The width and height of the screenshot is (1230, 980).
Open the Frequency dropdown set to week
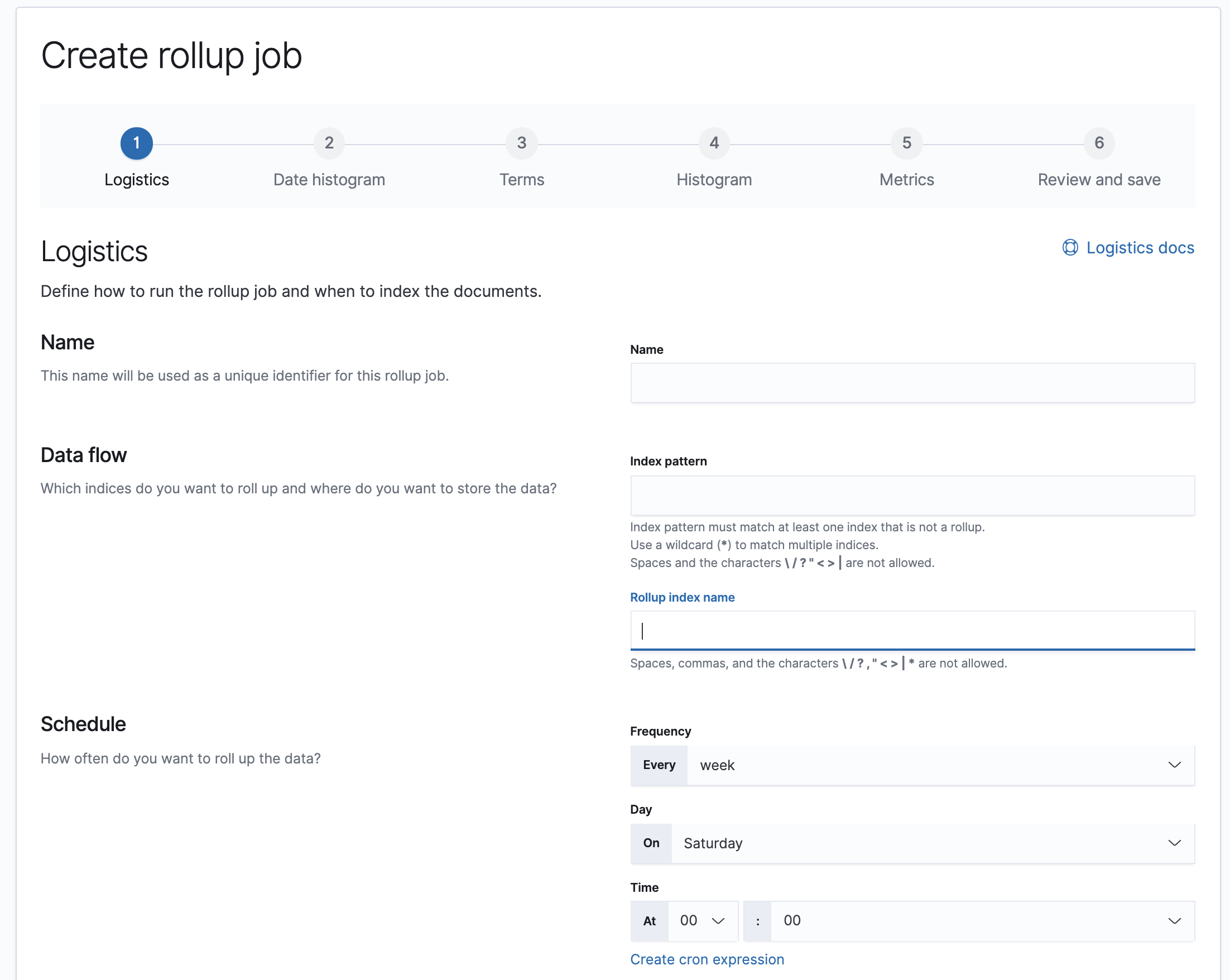tap(941, 765)
